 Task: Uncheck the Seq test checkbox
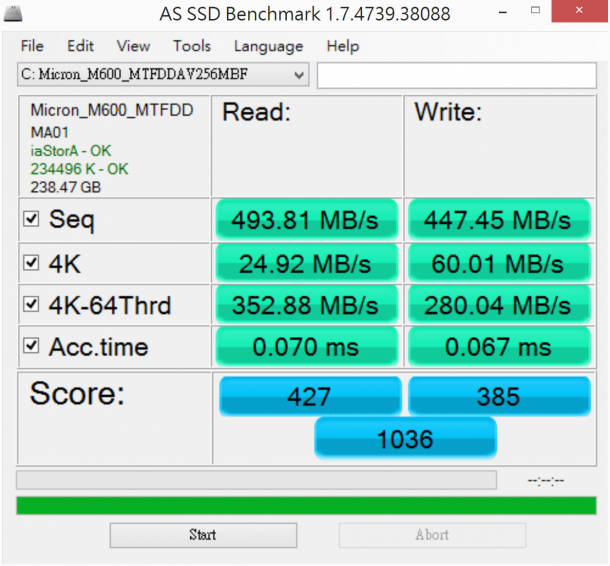pyautogui.click(x=31, y=219)
